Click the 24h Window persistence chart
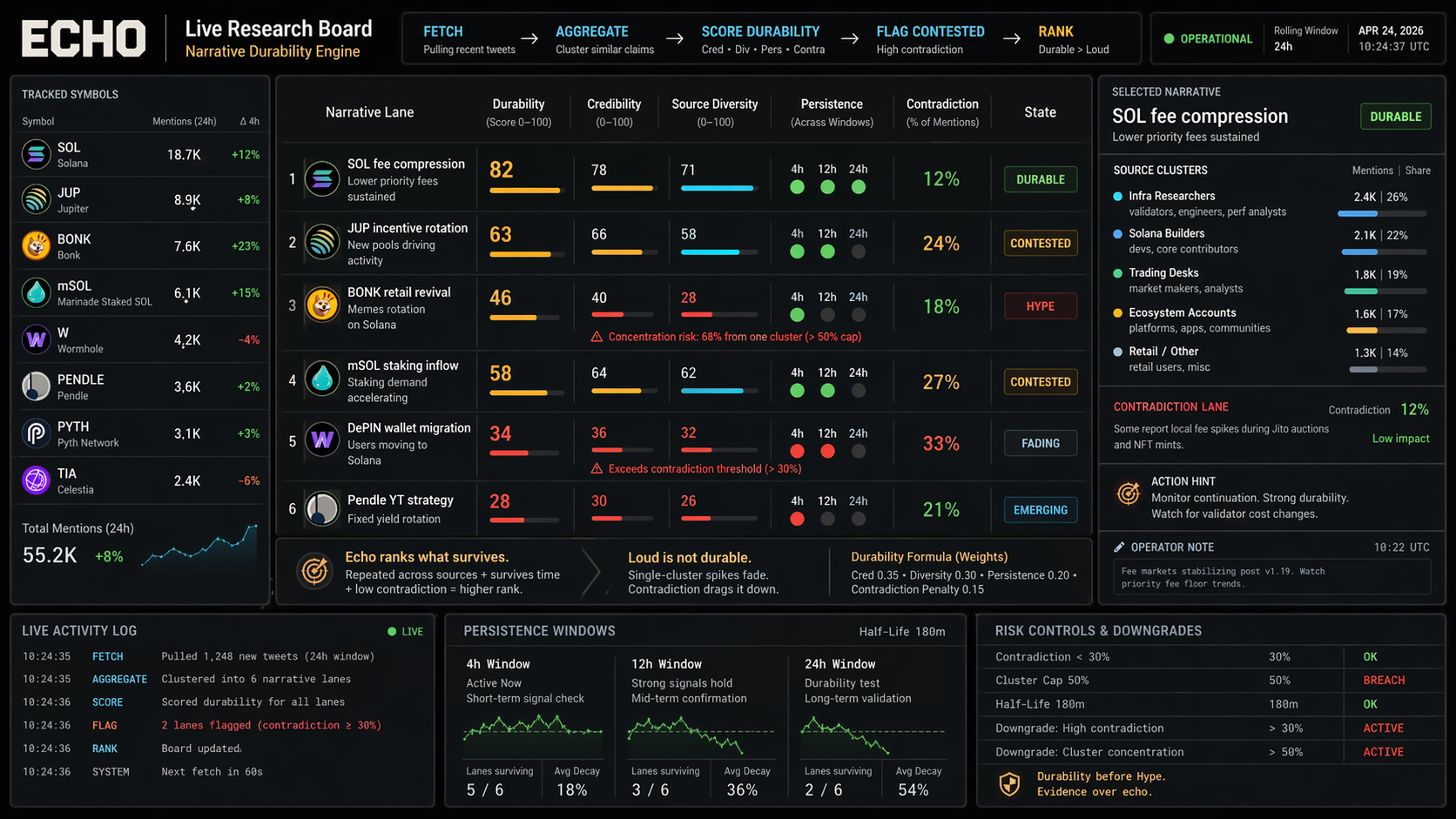 [873, 734]
